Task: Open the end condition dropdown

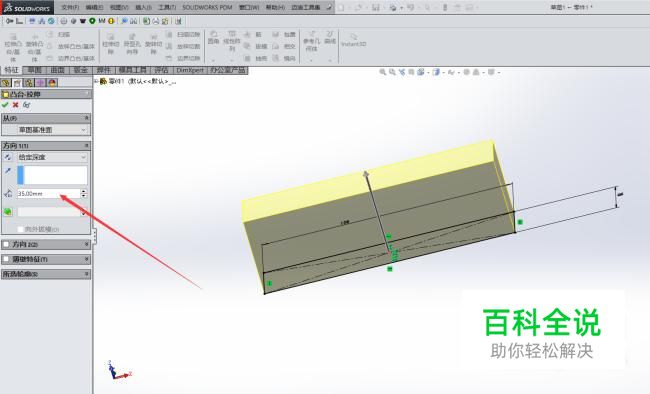Action: pos(52,157)
